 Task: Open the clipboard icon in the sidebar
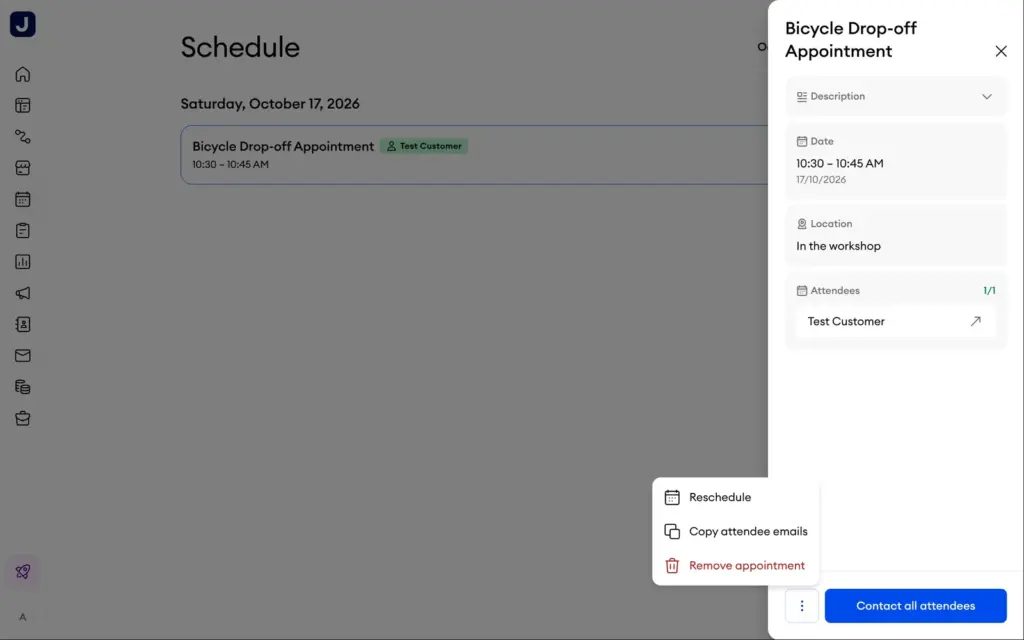(x=23, y=231)
